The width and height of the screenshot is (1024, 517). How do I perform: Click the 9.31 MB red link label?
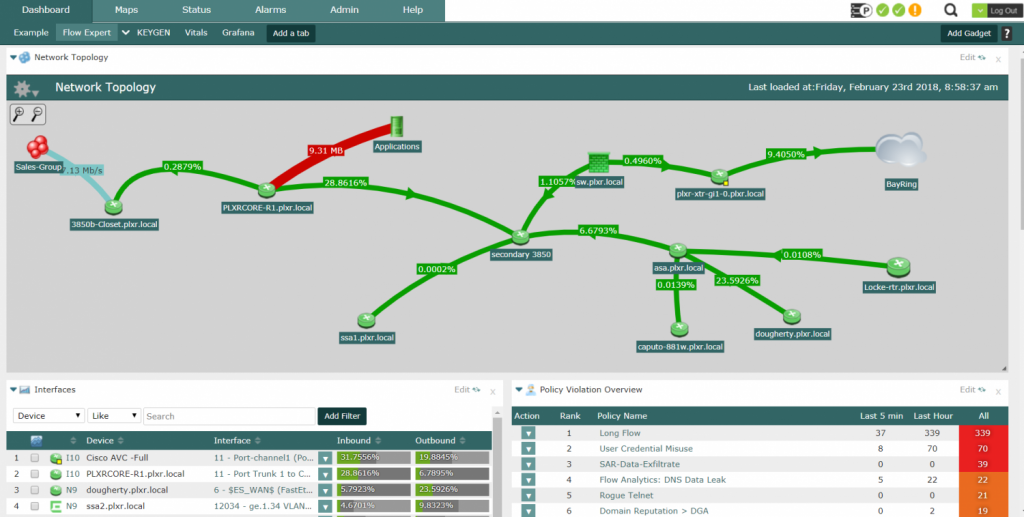click(x=326, y=150)
